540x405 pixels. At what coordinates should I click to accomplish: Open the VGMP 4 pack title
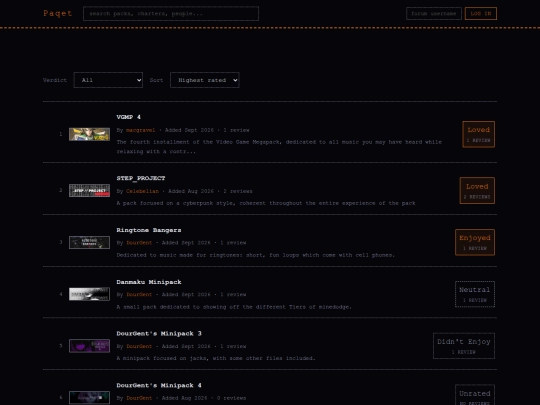click(128, 117)
